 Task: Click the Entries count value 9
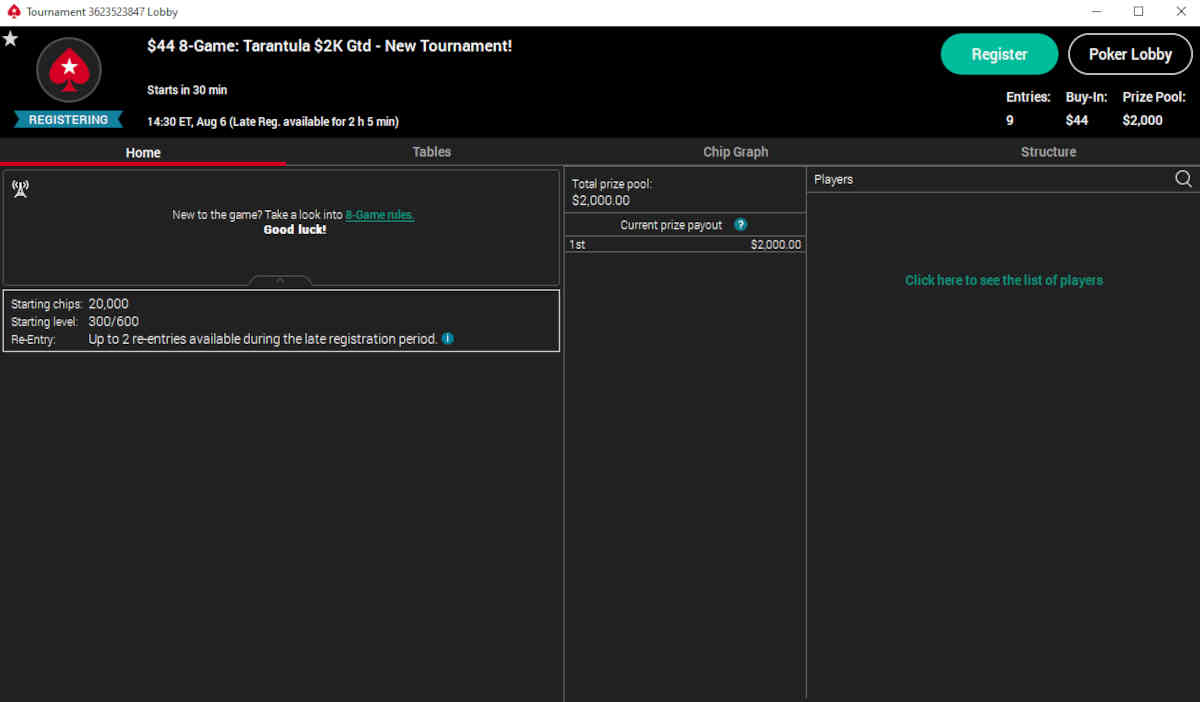pyautogui.click(x=1010, y=120)
